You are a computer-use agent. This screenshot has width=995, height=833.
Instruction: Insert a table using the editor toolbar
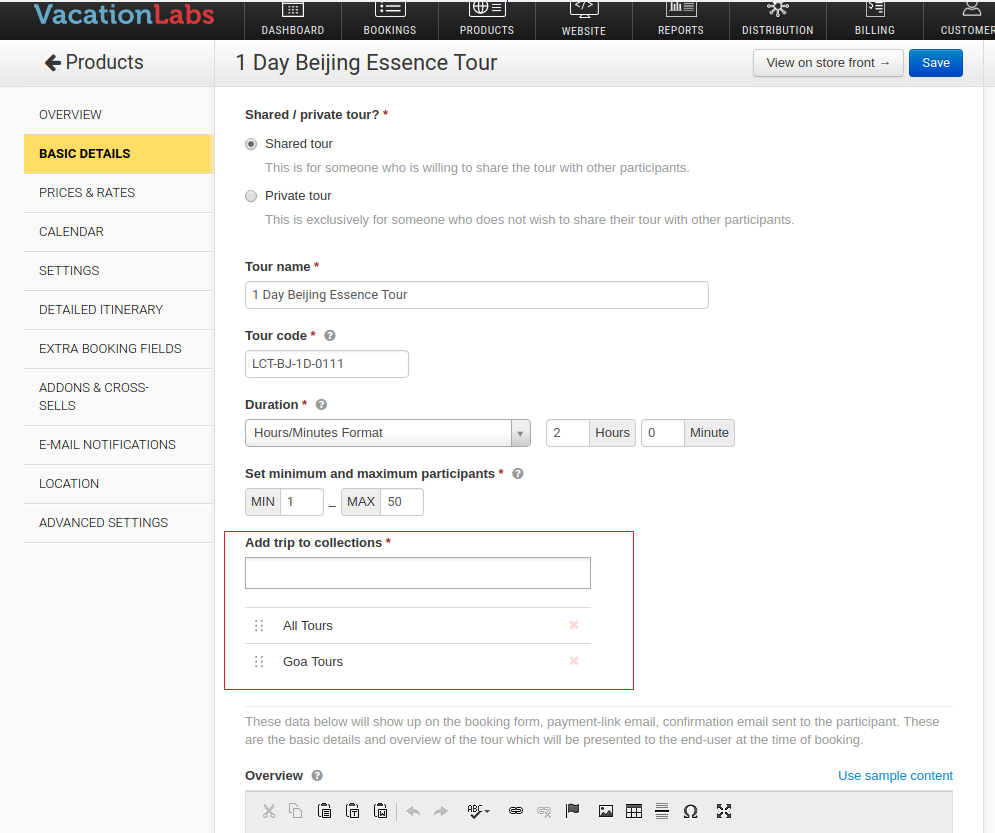coord(633,811)
